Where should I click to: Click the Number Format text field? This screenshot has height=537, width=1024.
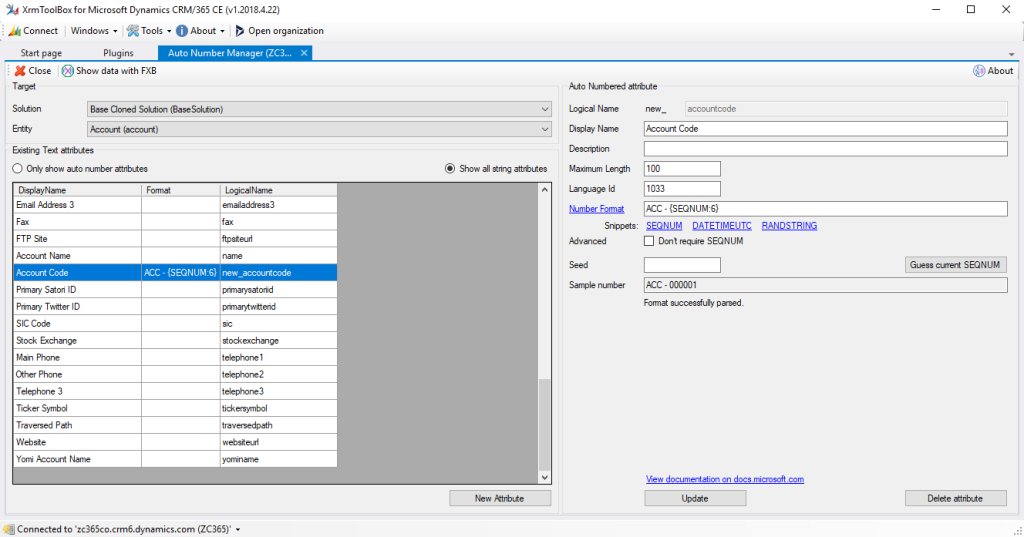825,209
